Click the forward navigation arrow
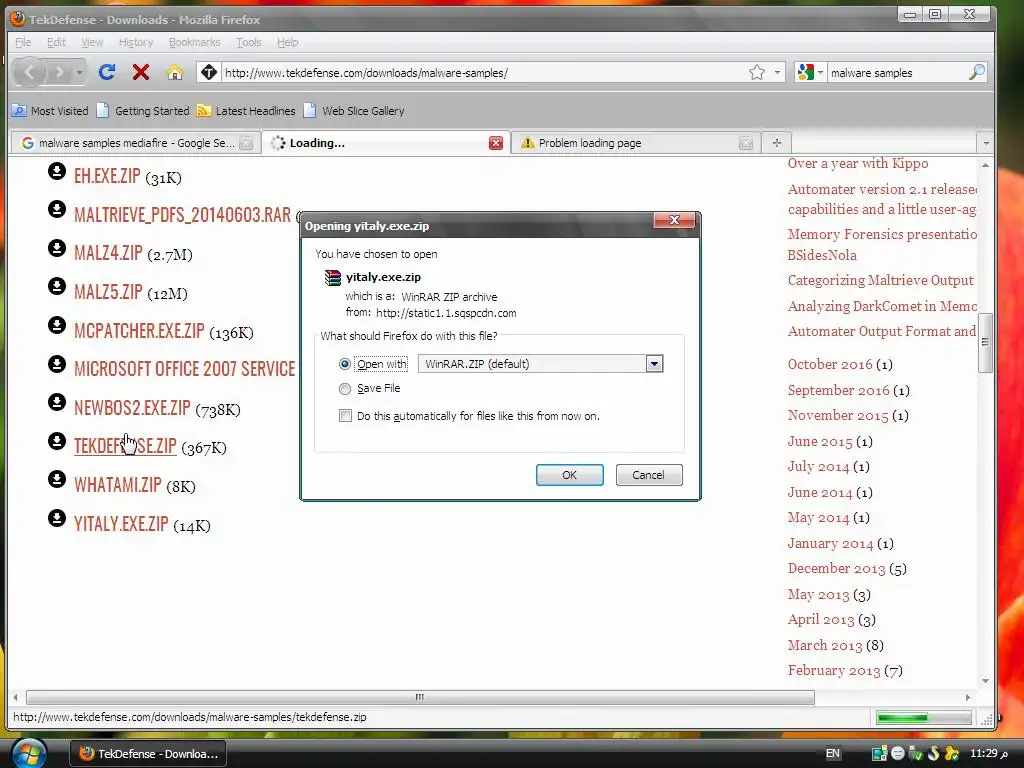 (59, 72)
